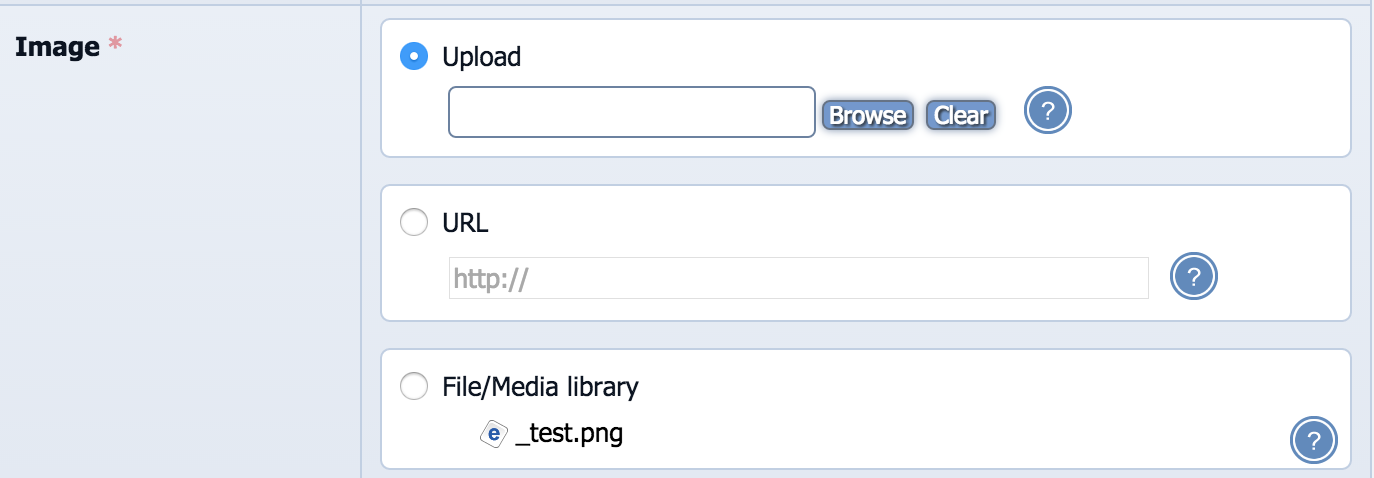The image size is (1374, 478).
Task: Click the 'Upload' option label text
Action: 481,57
